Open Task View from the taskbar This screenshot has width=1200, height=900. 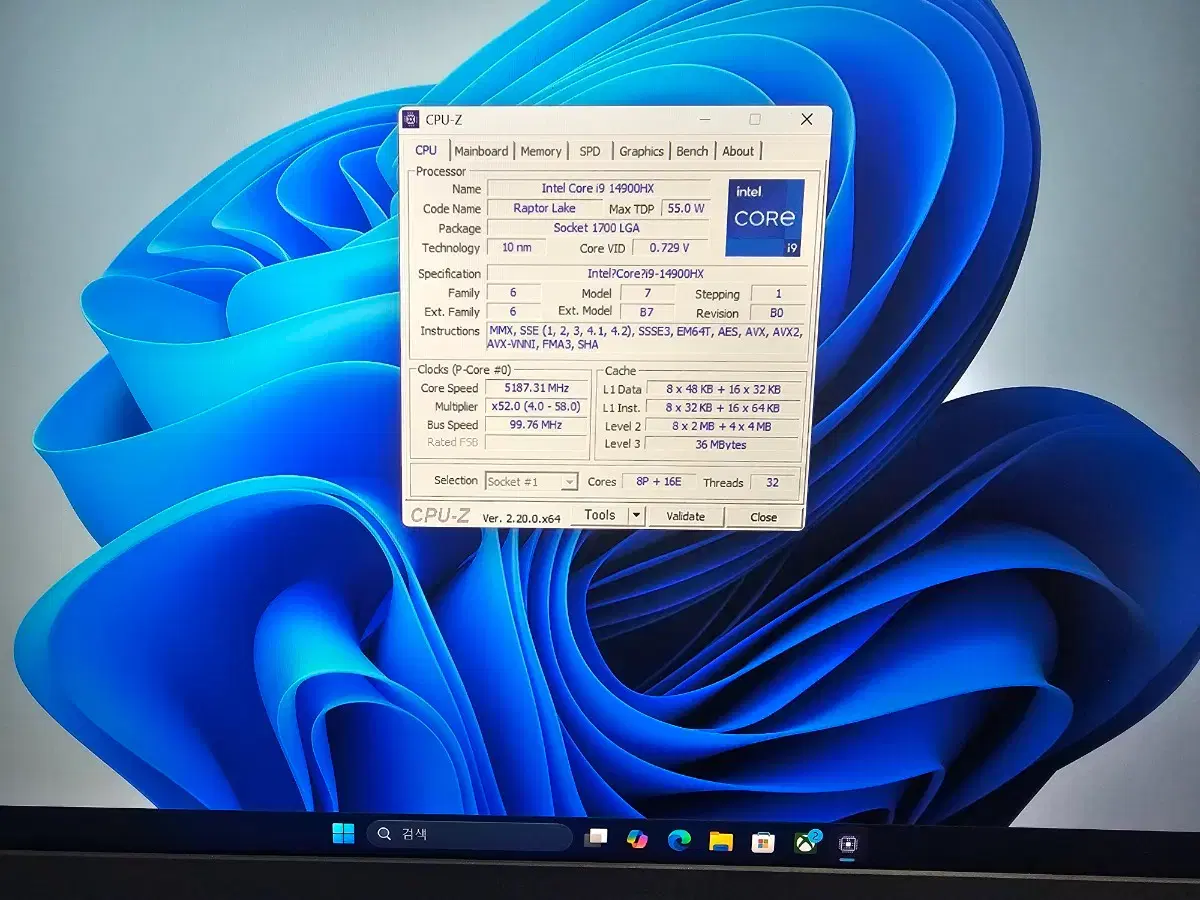tap(596, 837)
